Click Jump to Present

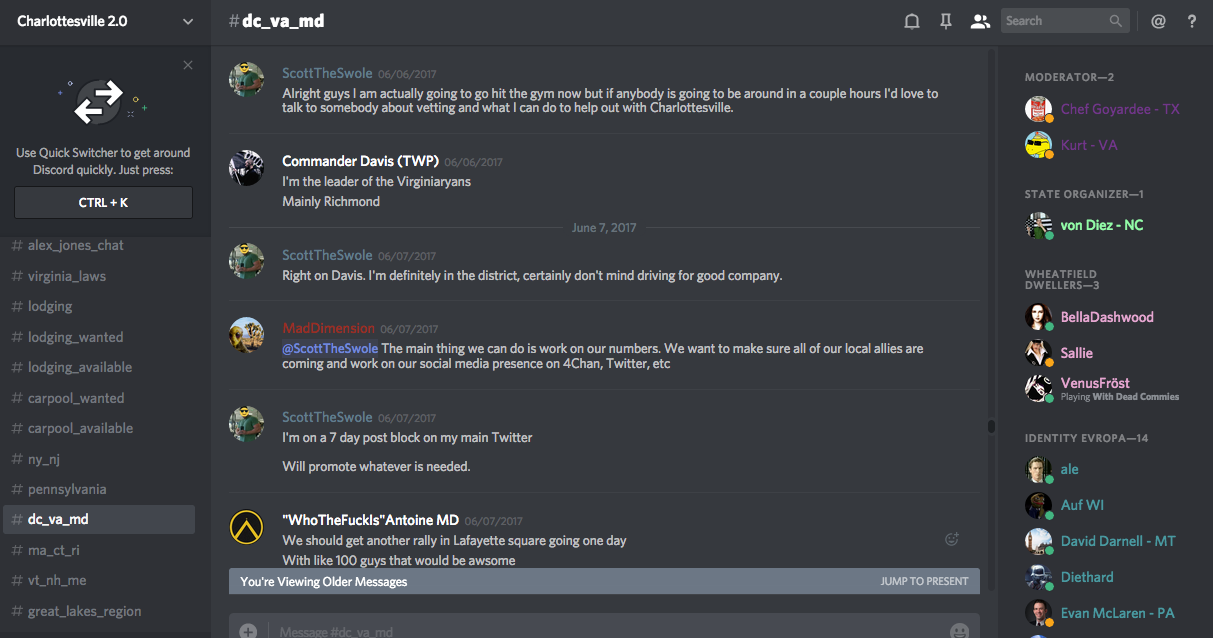(x=924, y=581)
